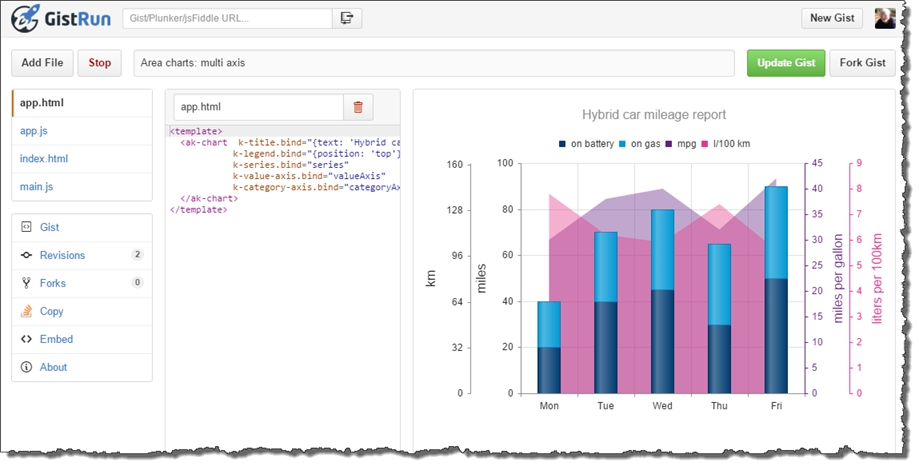
Task: Click the Fork Gist button
Action: (x=862, y=63)
